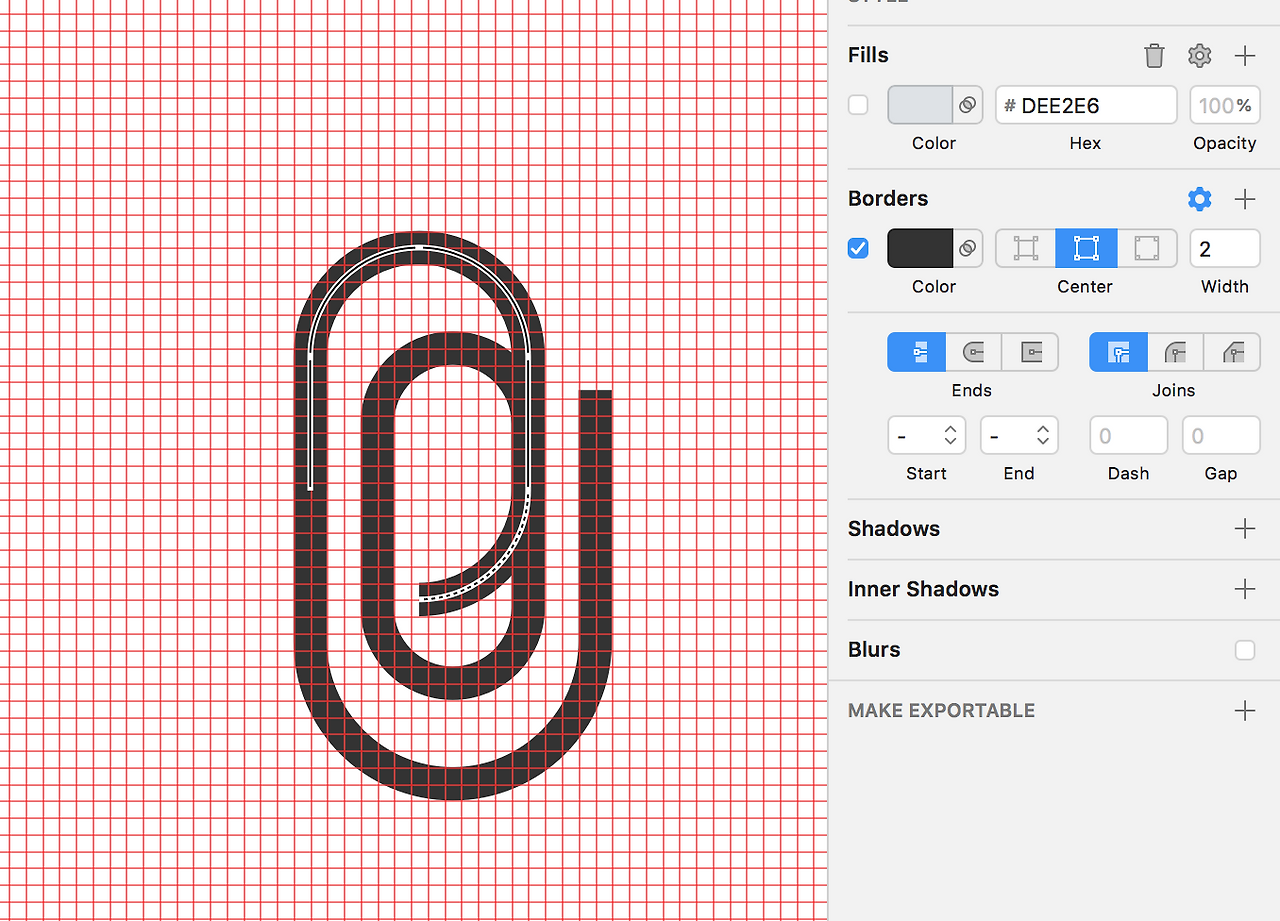Click the Shadows section heading

[894, 529]
